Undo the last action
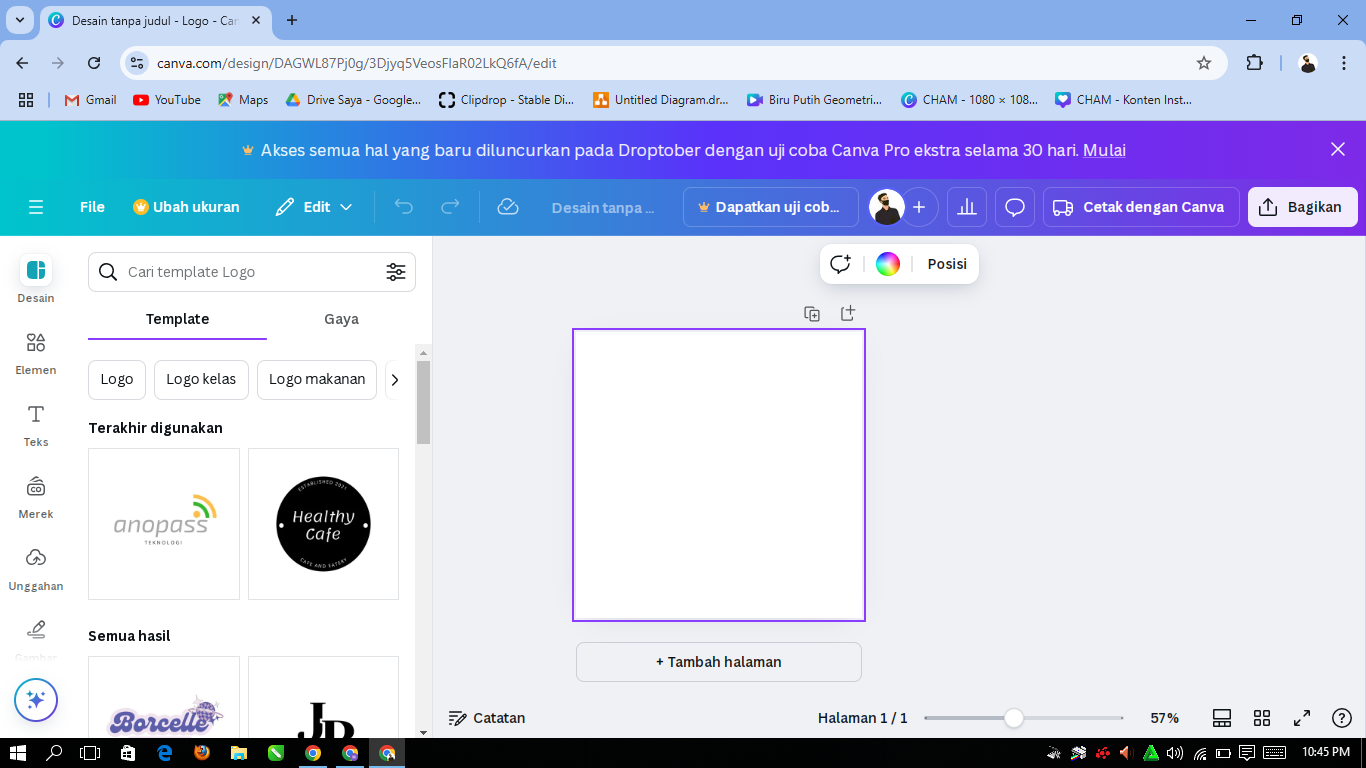1366x768 pixels. [x=404, y=207]
